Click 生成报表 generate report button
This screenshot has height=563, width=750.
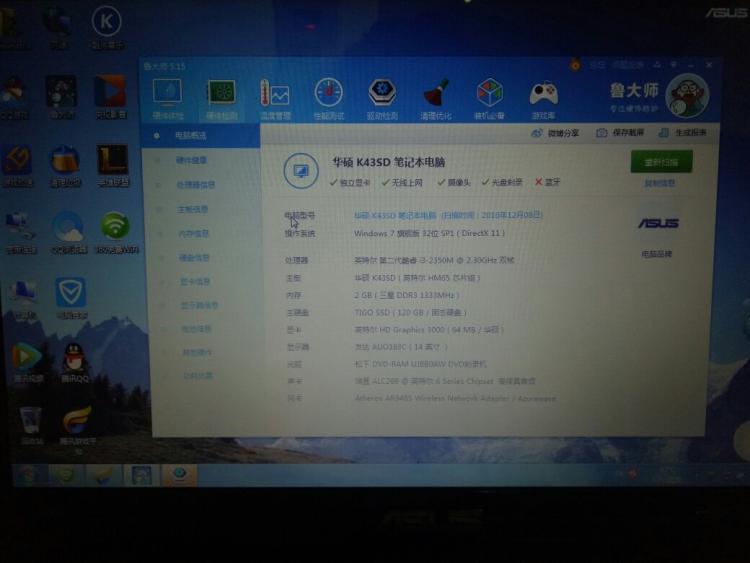point(683,132)
